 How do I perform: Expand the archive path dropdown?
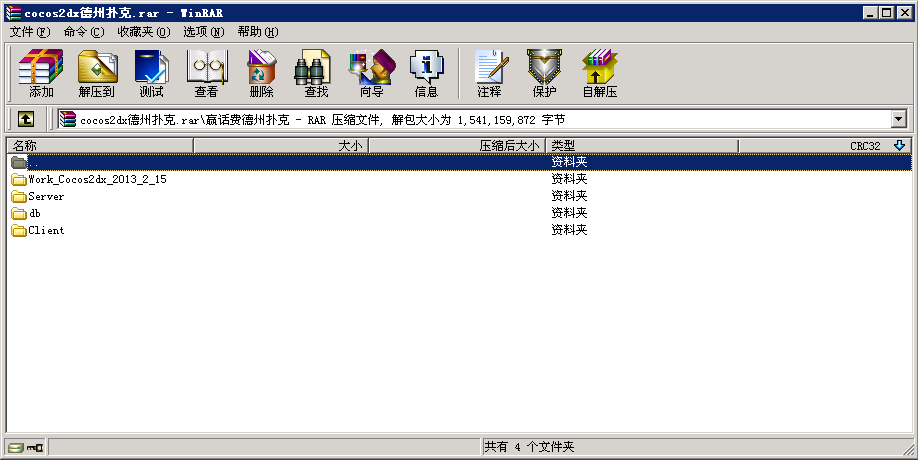898,120
